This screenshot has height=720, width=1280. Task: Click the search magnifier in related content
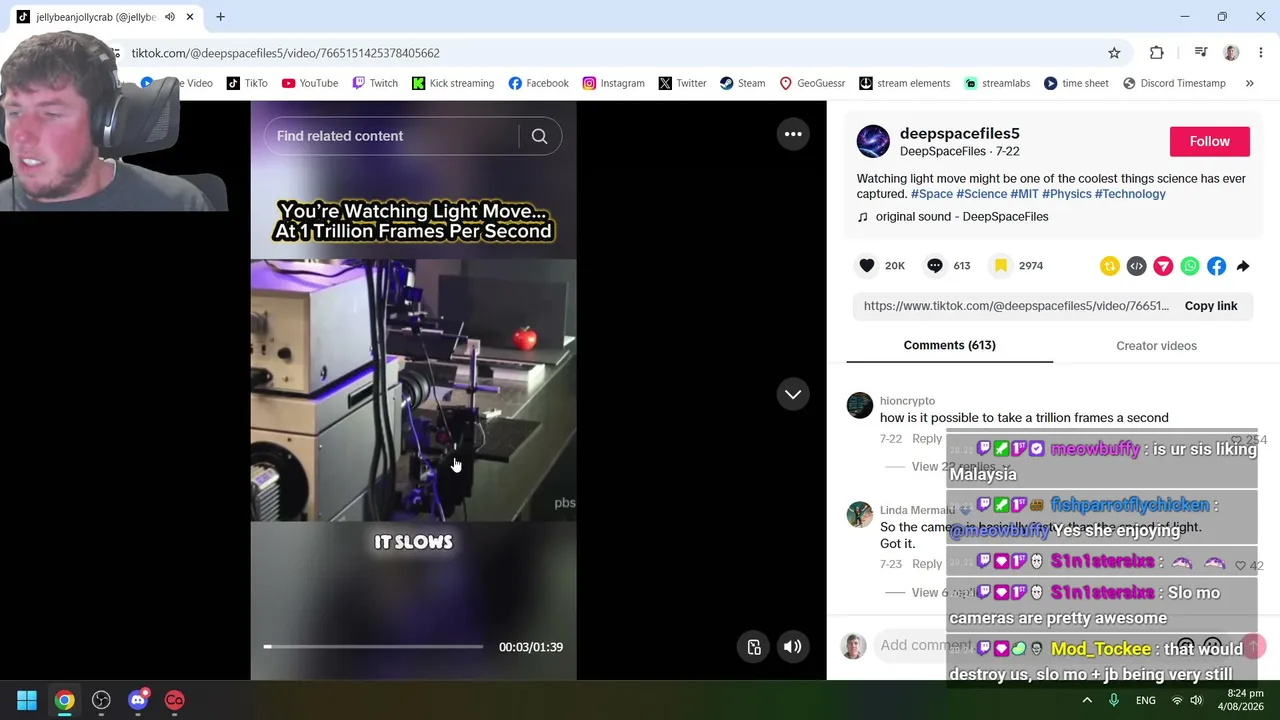click(539, 136)
